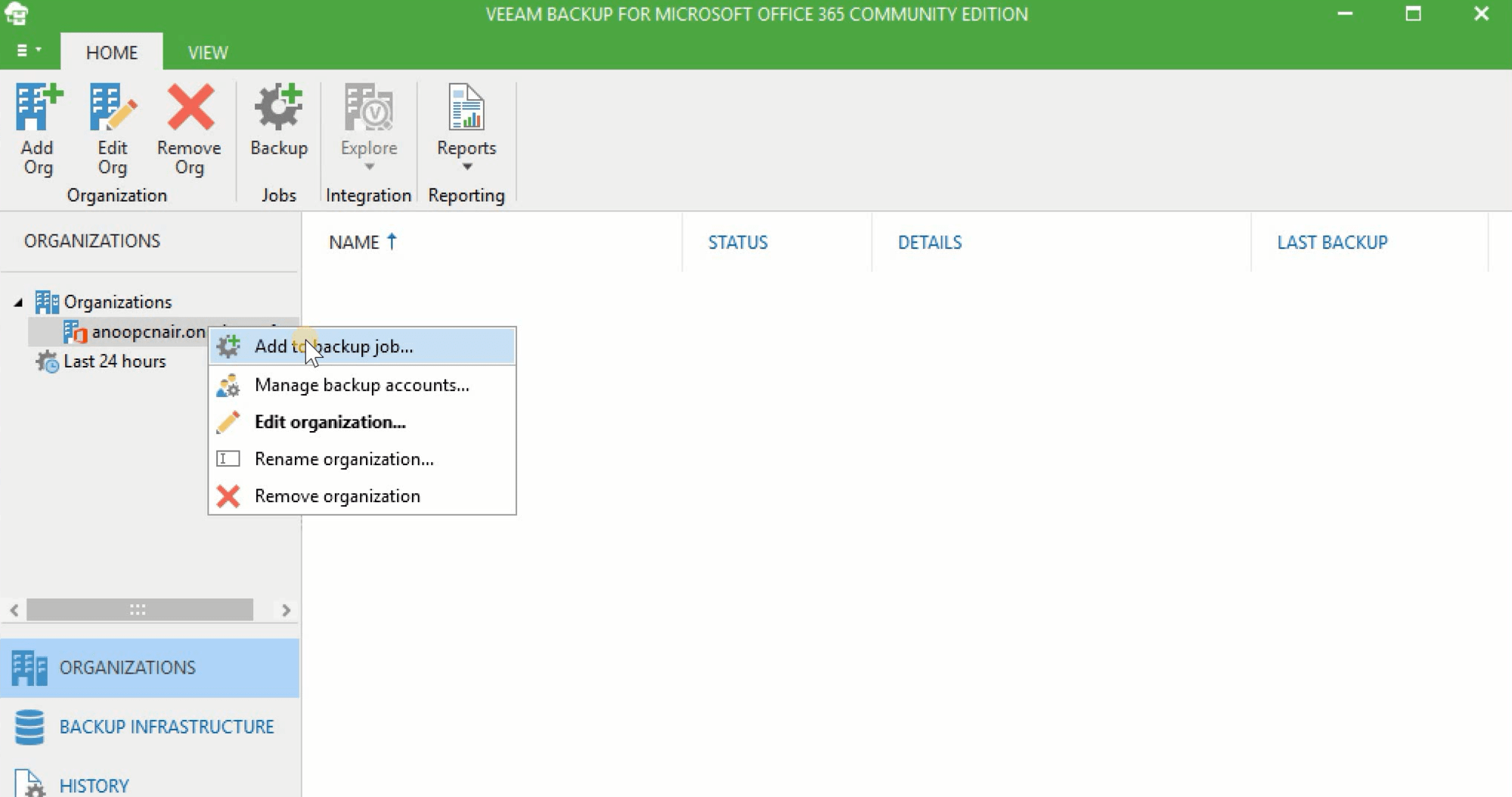Select the anoopcnair organization tree item
The height and width of the screenshot is (797, 1512).
pyautogui.click(x=148, y=332)
